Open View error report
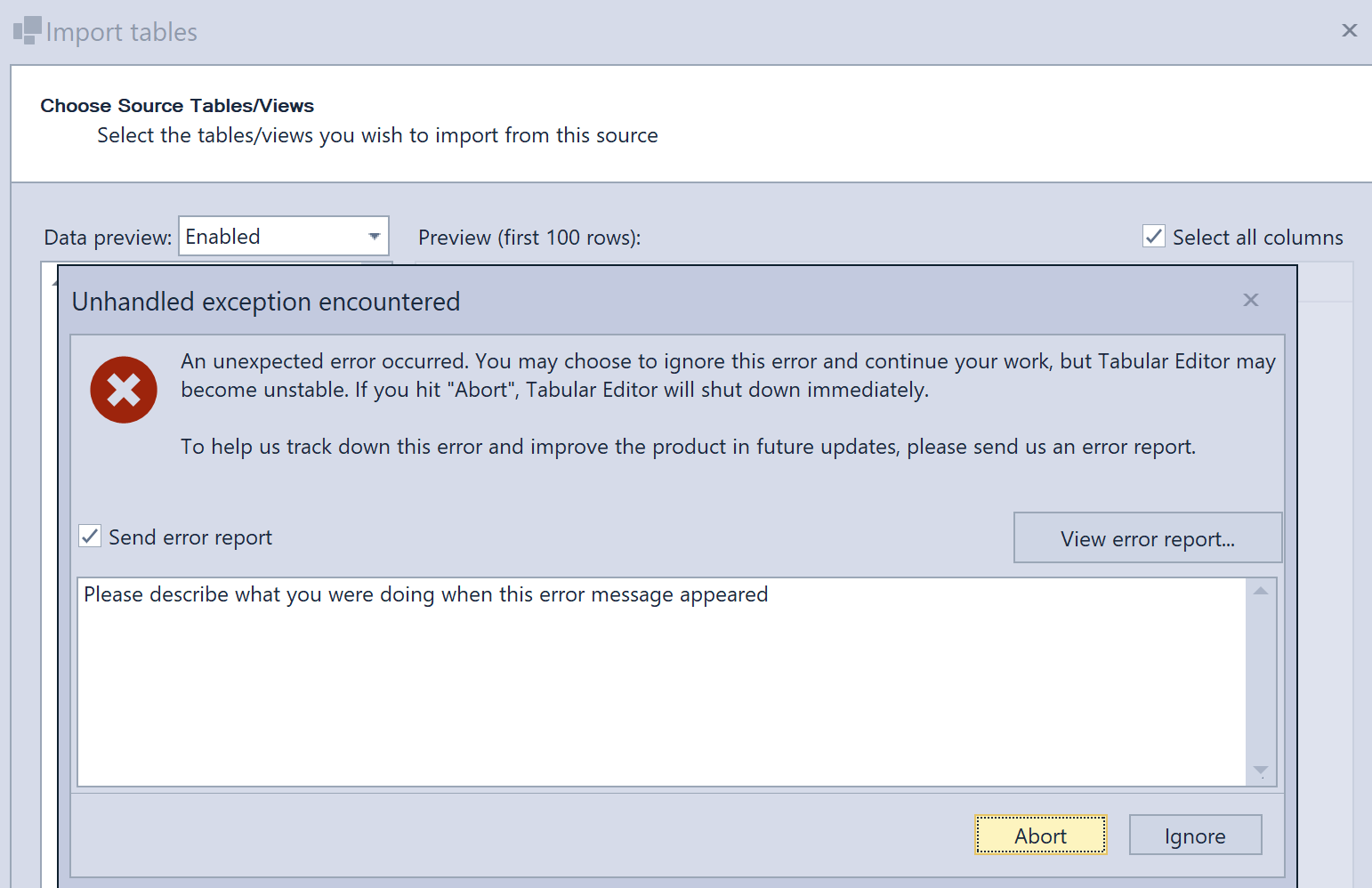 [x=1147, y=537]
